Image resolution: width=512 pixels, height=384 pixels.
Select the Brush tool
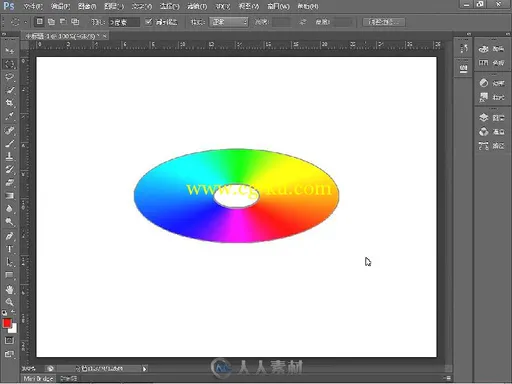(x=9, y=144)
